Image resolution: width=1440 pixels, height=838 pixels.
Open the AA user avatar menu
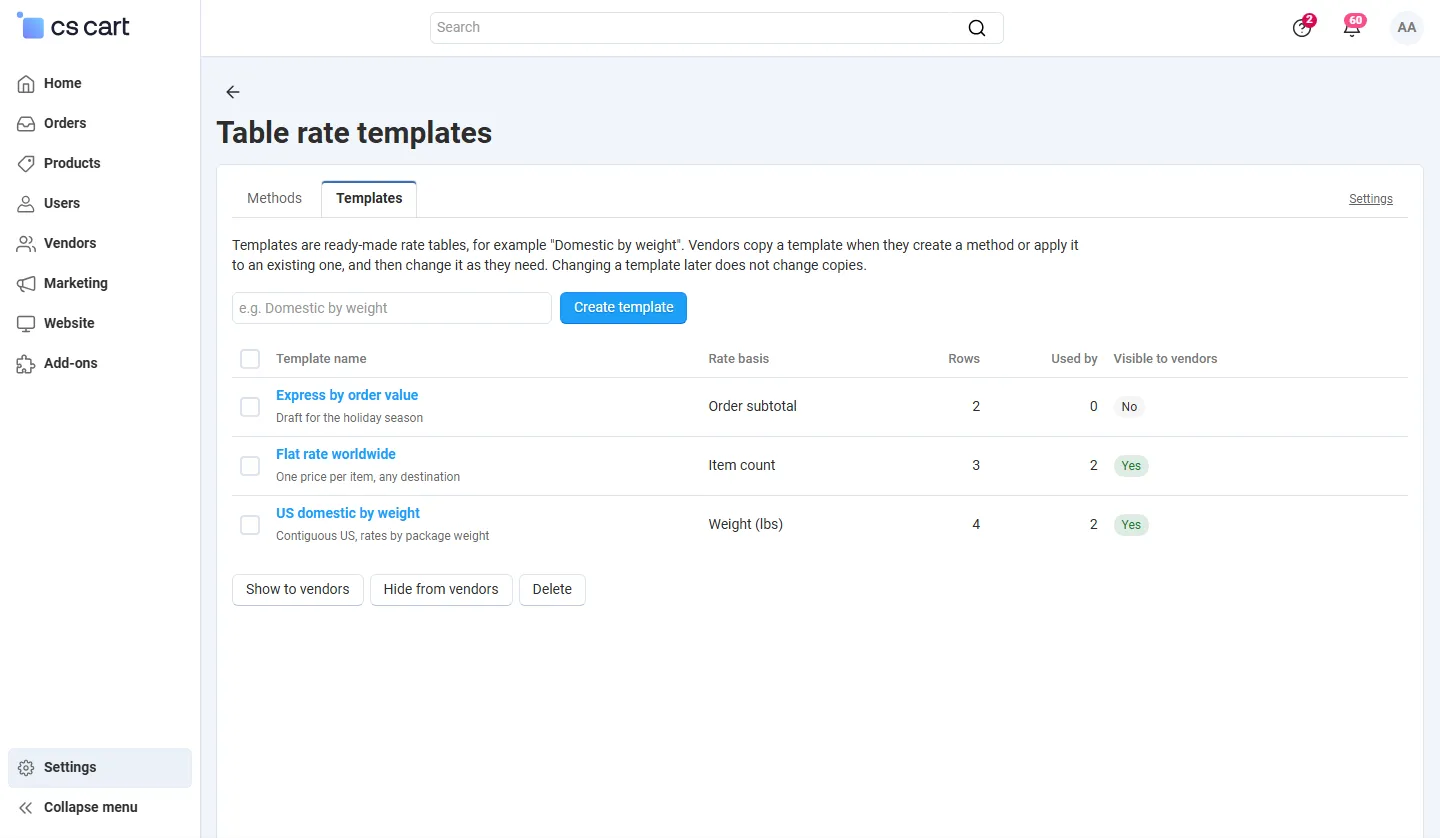pos(1407,28)
